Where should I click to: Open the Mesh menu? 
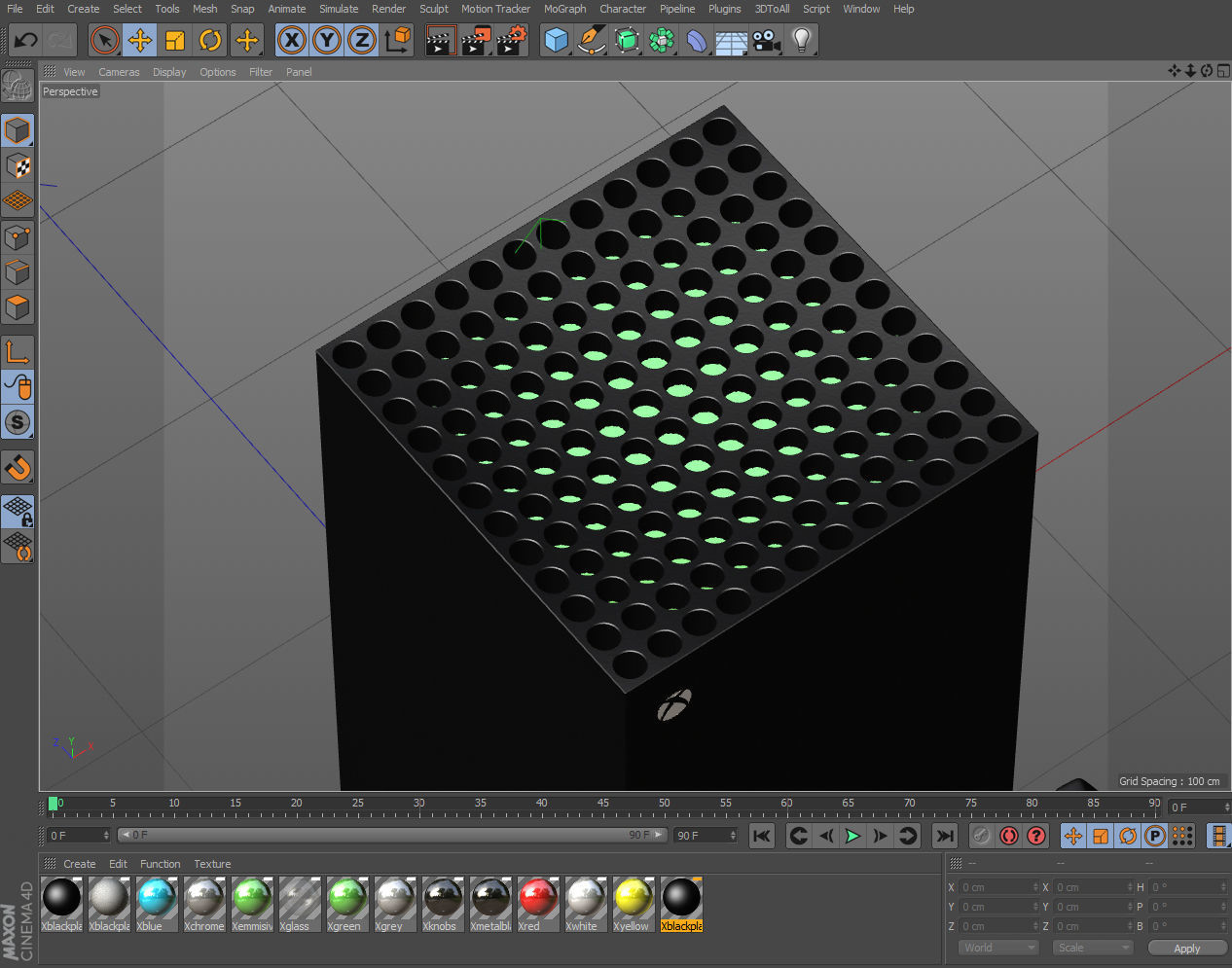204,9
